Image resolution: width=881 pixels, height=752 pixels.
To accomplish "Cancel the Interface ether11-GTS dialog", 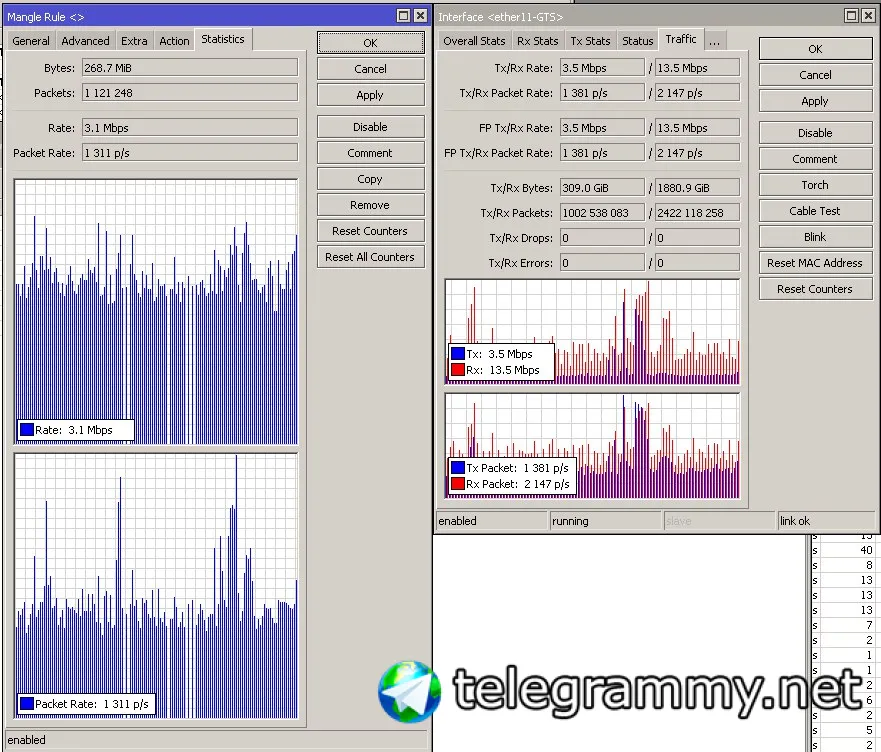I will pyautogui.click(x=815, y=75).
